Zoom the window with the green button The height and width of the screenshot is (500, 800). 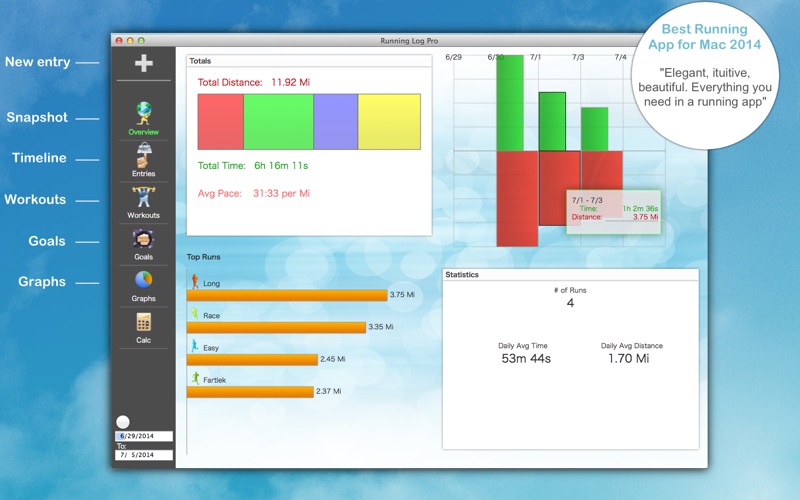141,41
